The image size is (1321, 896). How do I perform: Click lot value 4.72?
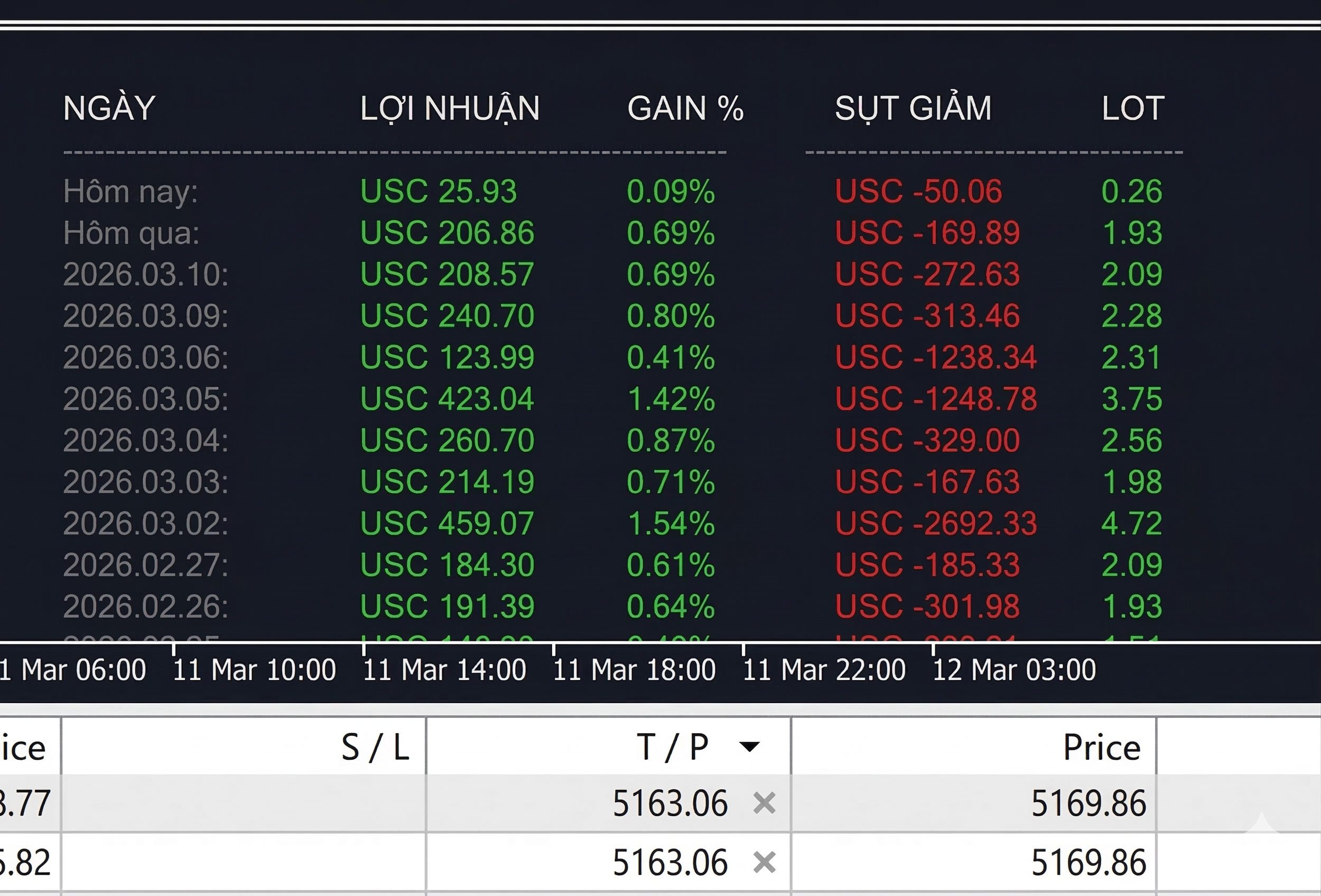coord(1132,523)
